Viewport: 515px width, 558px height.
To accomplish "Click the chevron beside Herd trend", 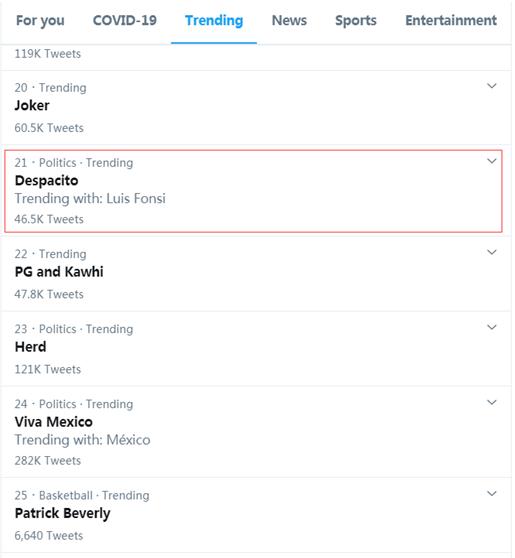I will [x=491, y=327].
